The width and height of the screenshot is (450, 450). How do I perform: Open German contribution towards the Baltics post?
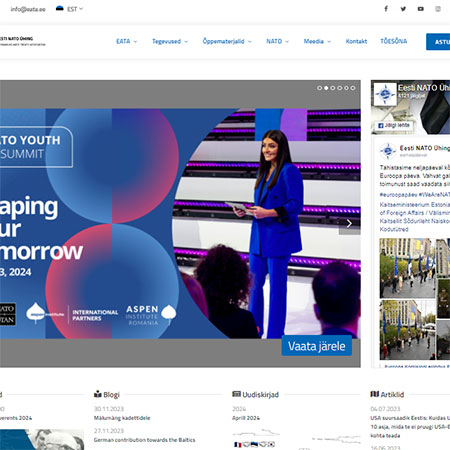pyautogui.click(x=145, y=440)
